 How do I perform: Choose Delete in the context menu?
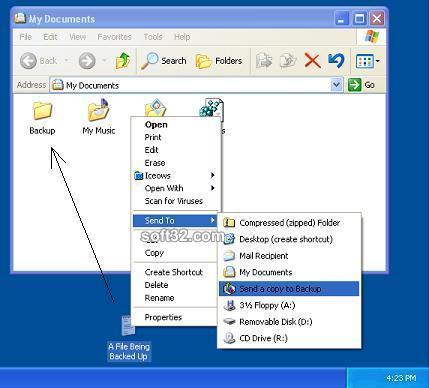click(x=175, y=285)
